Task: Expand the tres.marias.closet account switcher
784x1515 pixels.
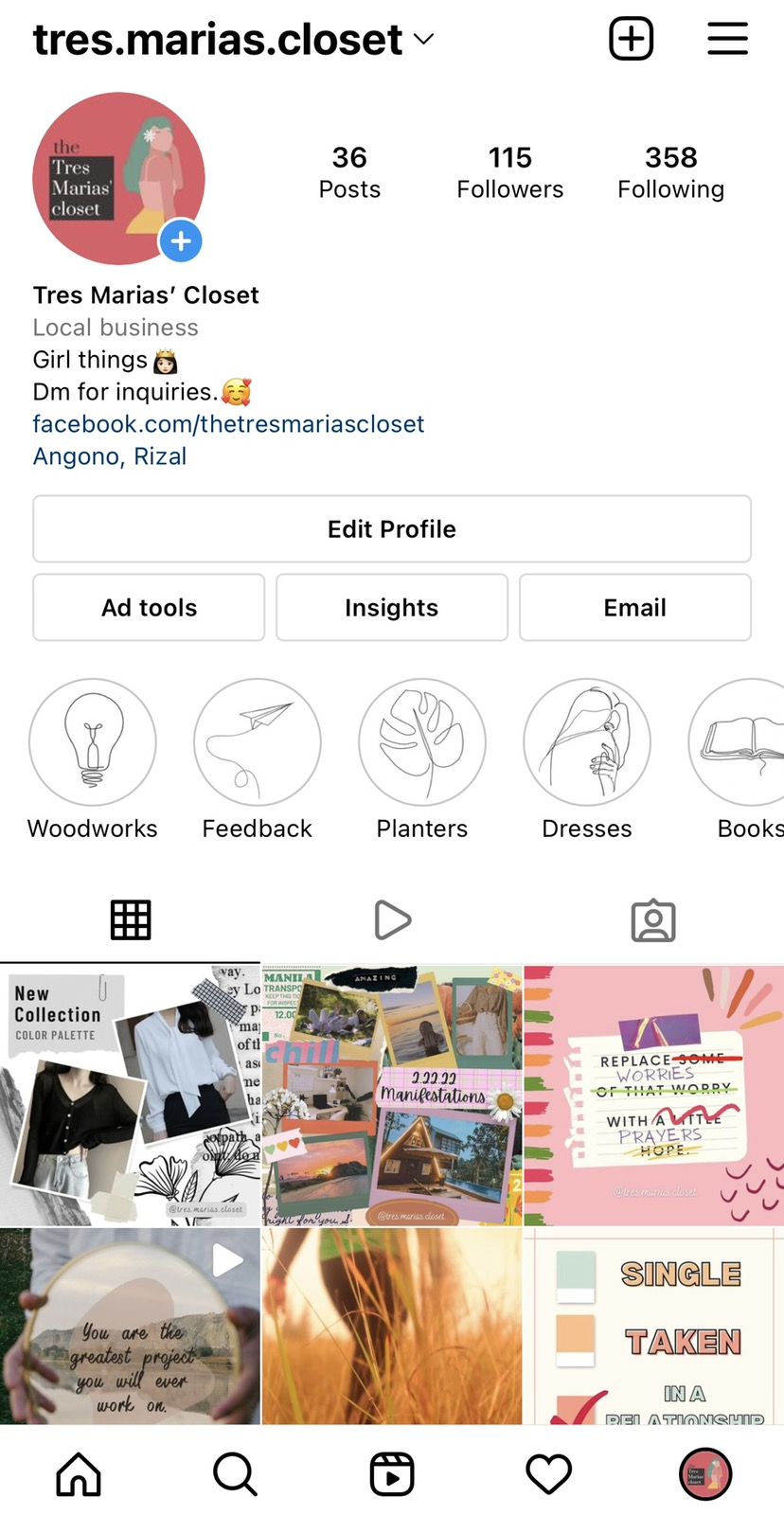Action: (x=233, y=39)
